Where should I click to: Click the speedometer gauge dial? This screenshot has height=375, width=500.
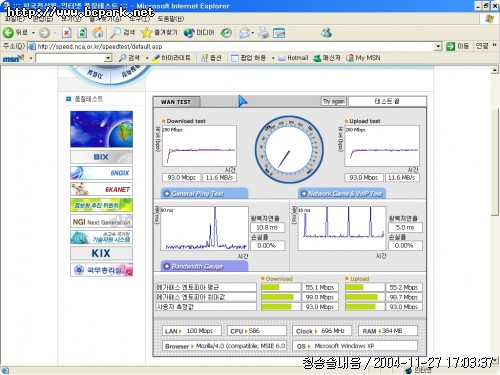pyautogui.click(x=289, y=150)
